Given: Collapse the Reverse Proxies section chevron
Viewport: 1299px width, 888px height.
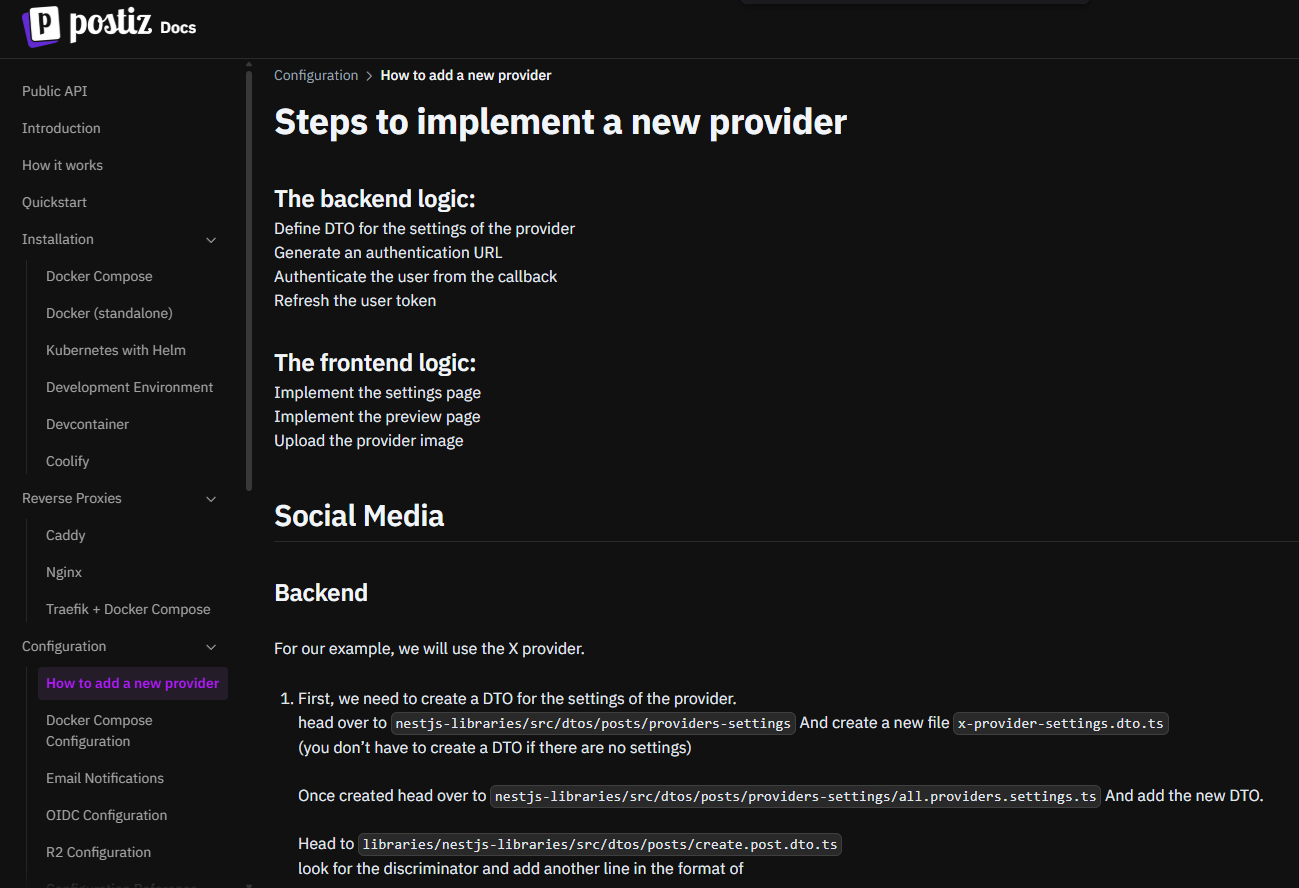Looking at the screenshot, I should pyautogui.click(x=211, y=499).
